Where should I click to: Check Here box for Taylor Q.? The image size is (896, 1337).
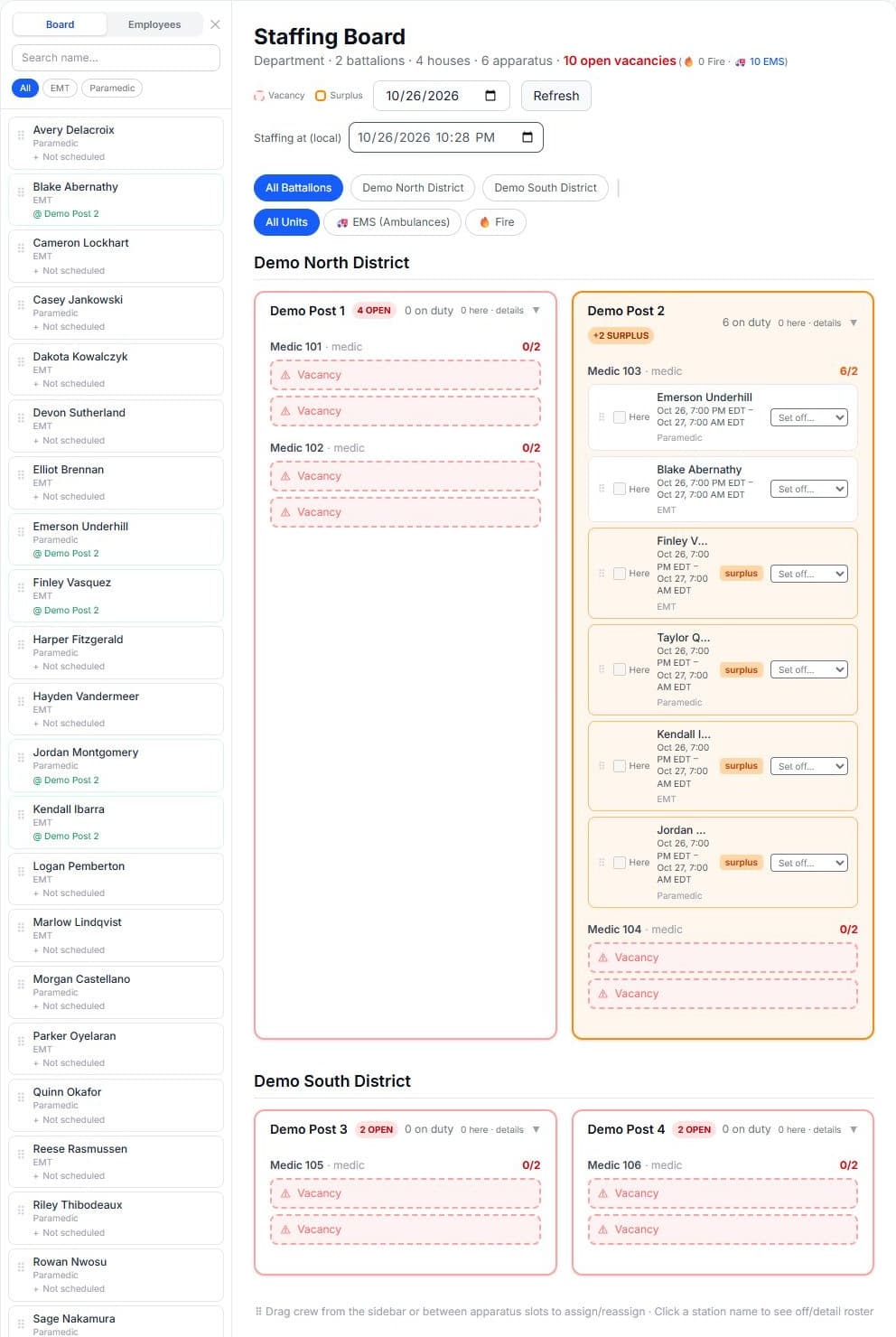[x=620, y=669]
